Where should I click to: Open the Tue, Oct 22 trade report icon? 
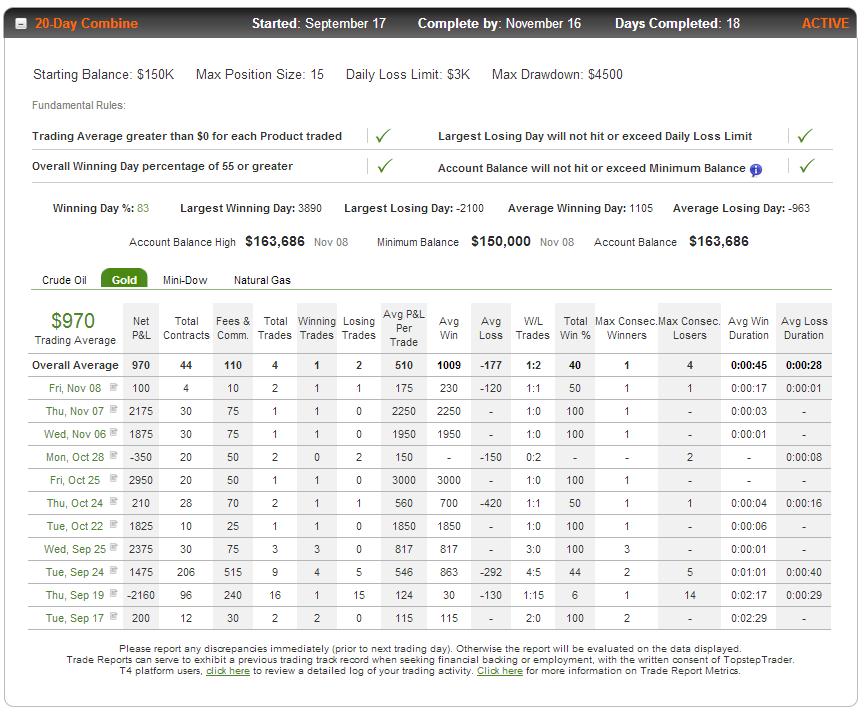113,525
